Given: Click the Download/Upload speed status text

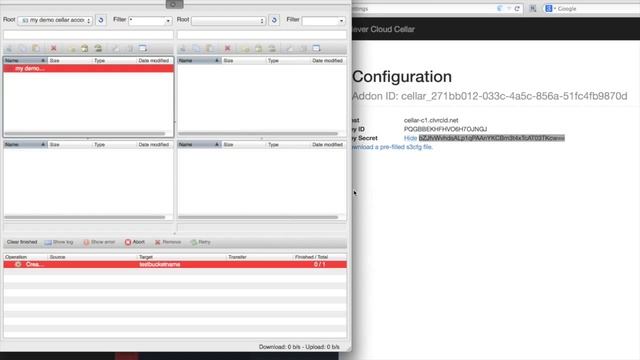Looking at the screenshot, I should pos(299,347).
